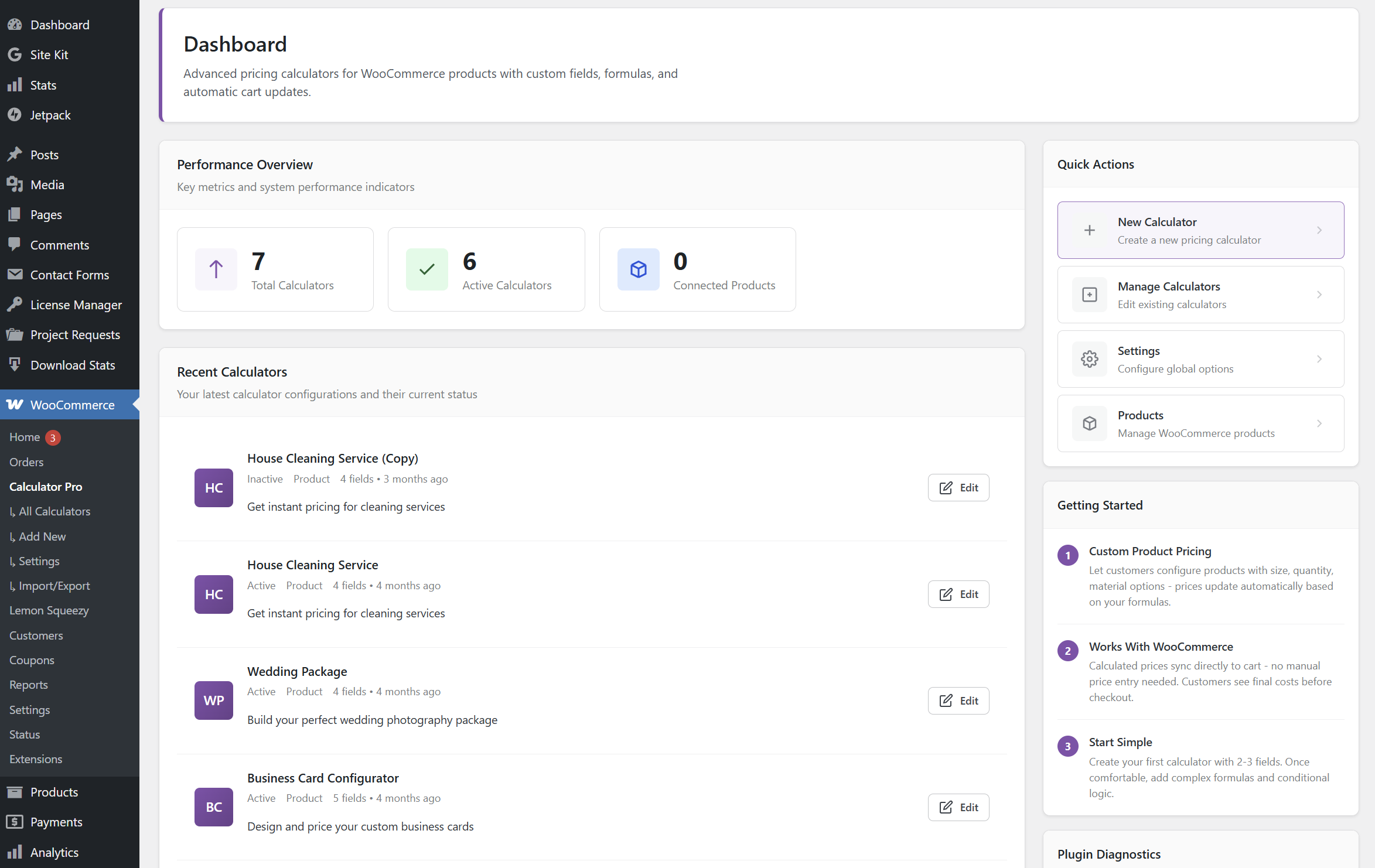Expand the New Calculator chevron arrow
This screenshot has width=1375, height=868.
click(x=1319, y=230)
